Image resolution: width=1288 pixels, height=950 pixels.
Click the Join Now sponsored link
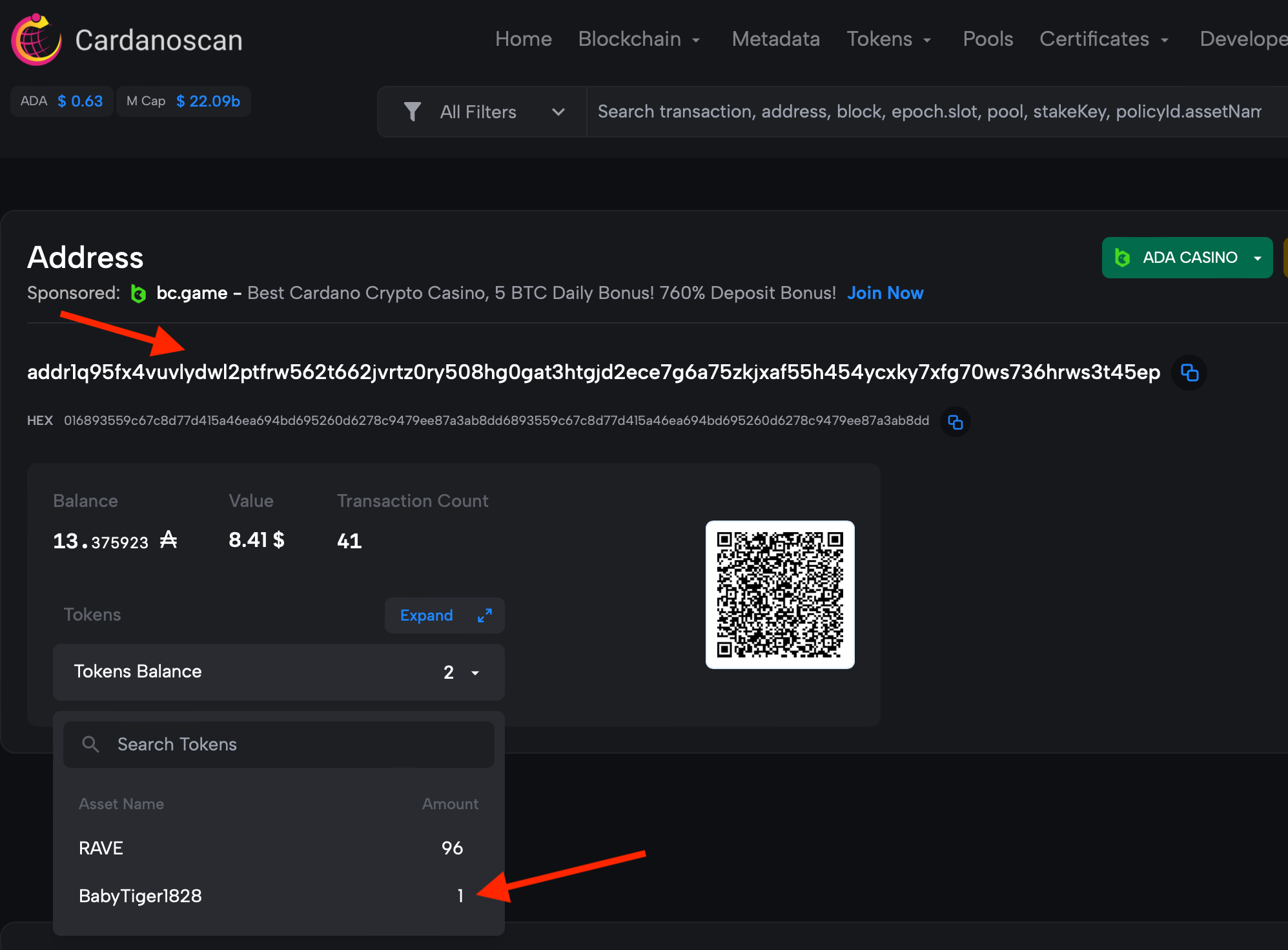[x=884, y=293]
